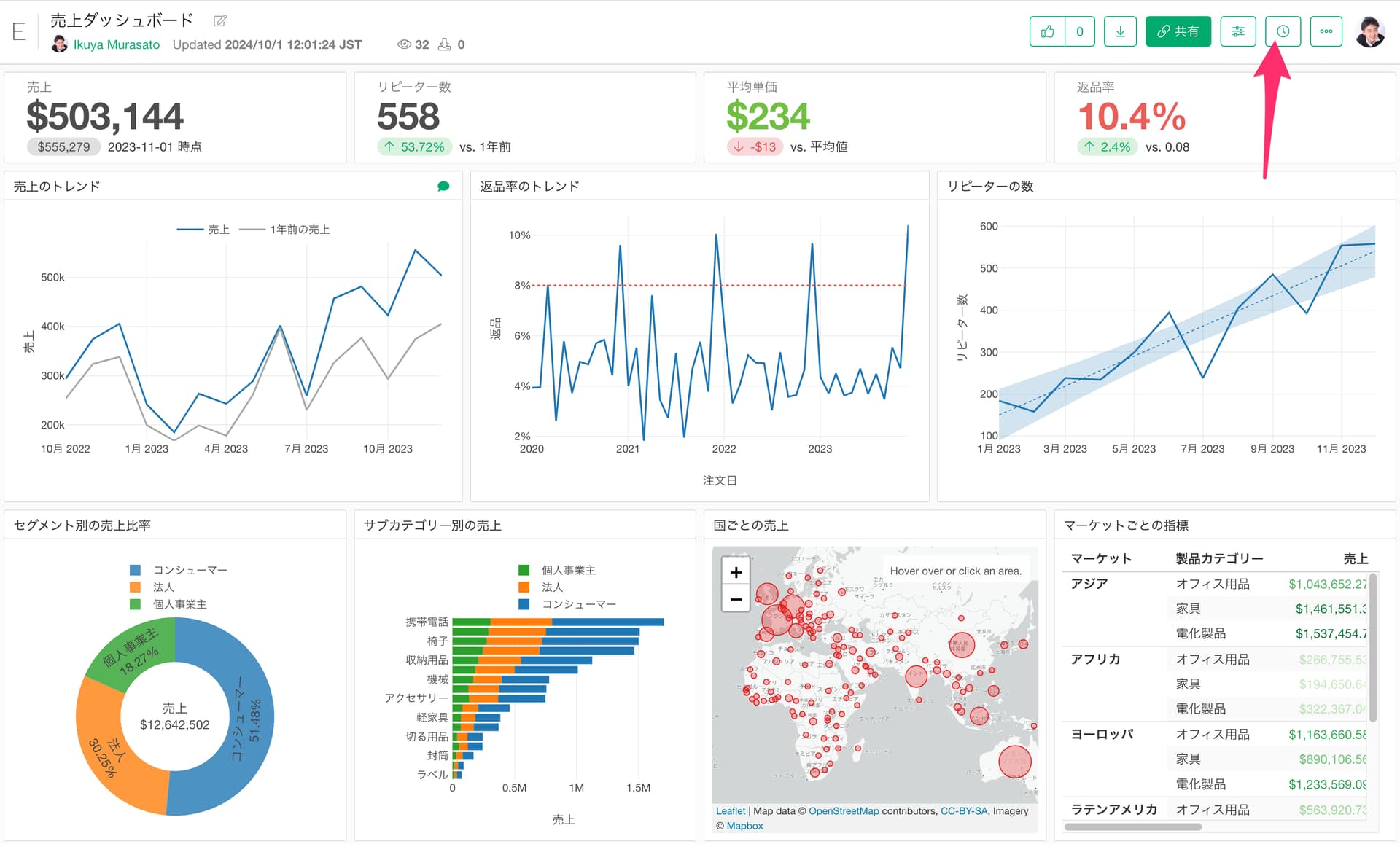The height and width of the screenshot is (844, 1400).
Task: Click large red circle over Australia
Action: pyautogui.click(x=1014, y=761)
